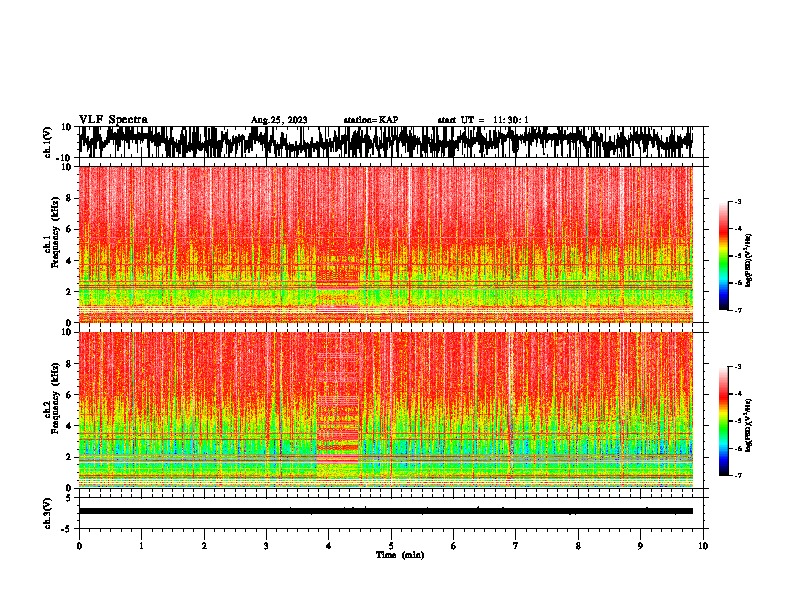Click time axis tick label "7"
The image size is (792, 612).
[x=516, y=546]
